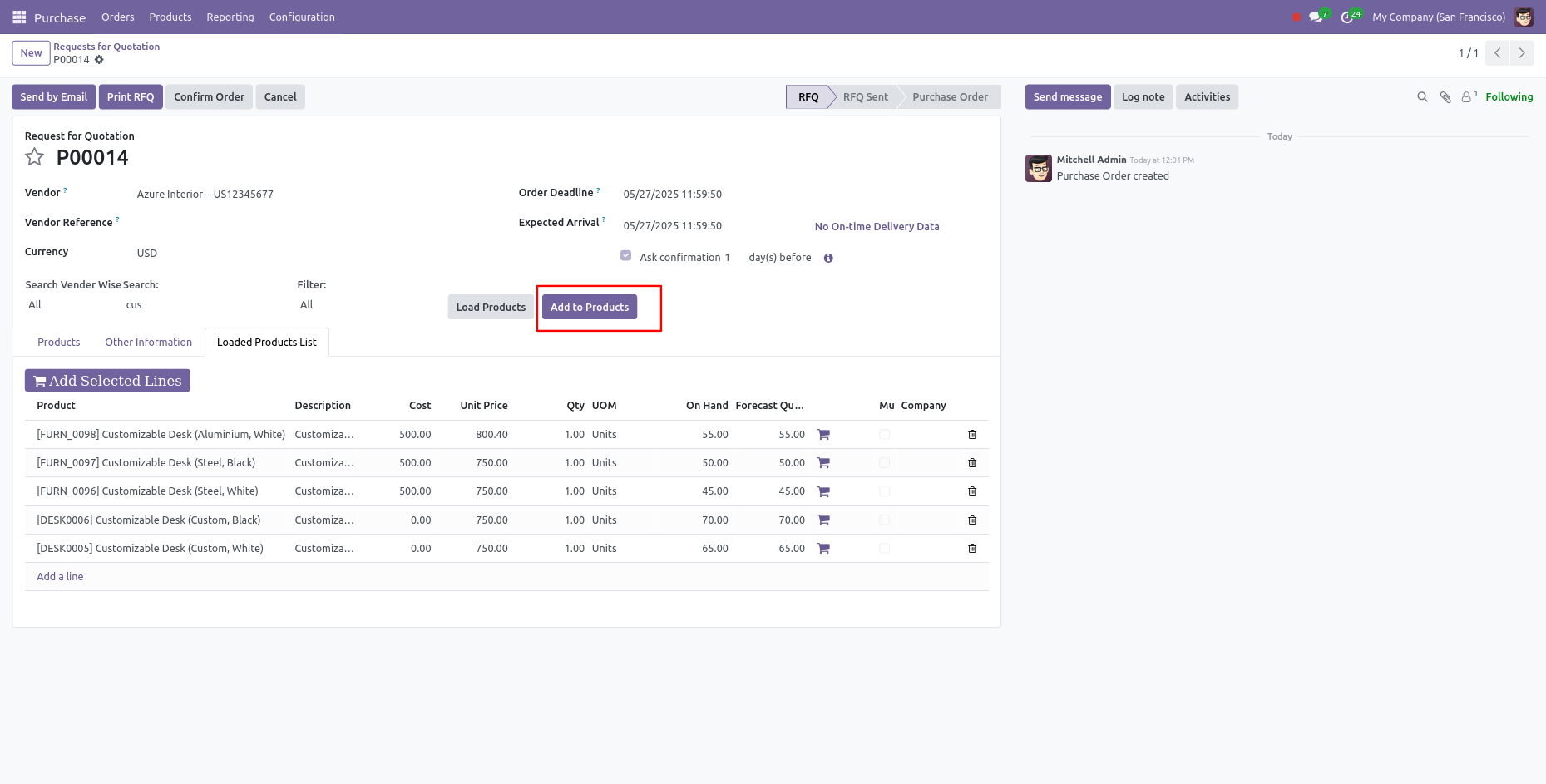Mark P00014 as favorite with star
Image resolution: width=1546 pixels, height=784 pixels.
click(34, 157)
